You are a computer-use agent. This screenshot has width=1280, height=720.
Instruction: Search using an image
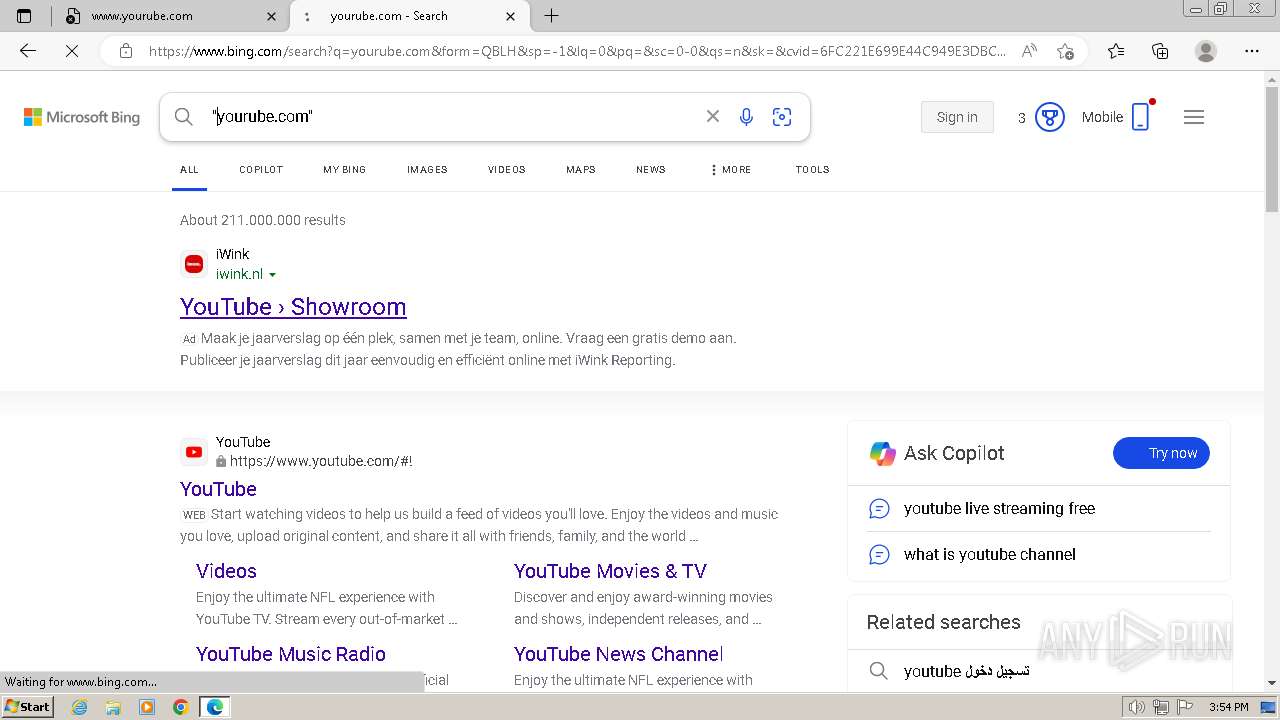point(782,117)
